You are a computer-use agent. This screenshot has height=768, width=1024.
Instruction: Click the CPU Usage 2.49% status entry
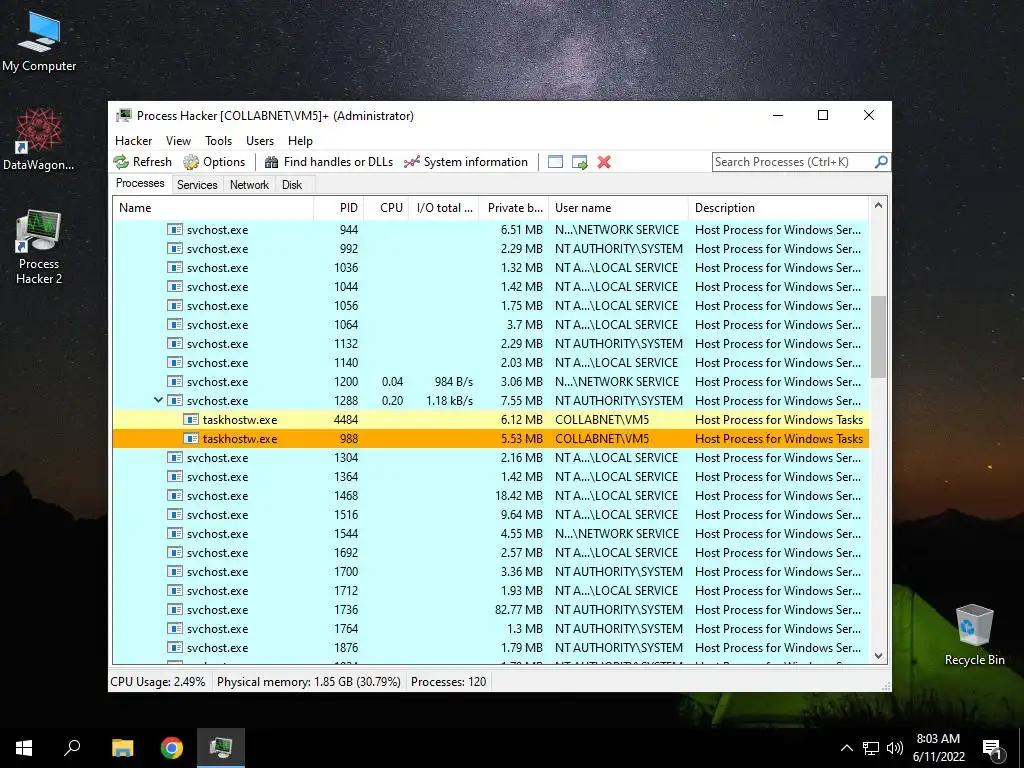(157, 681)
